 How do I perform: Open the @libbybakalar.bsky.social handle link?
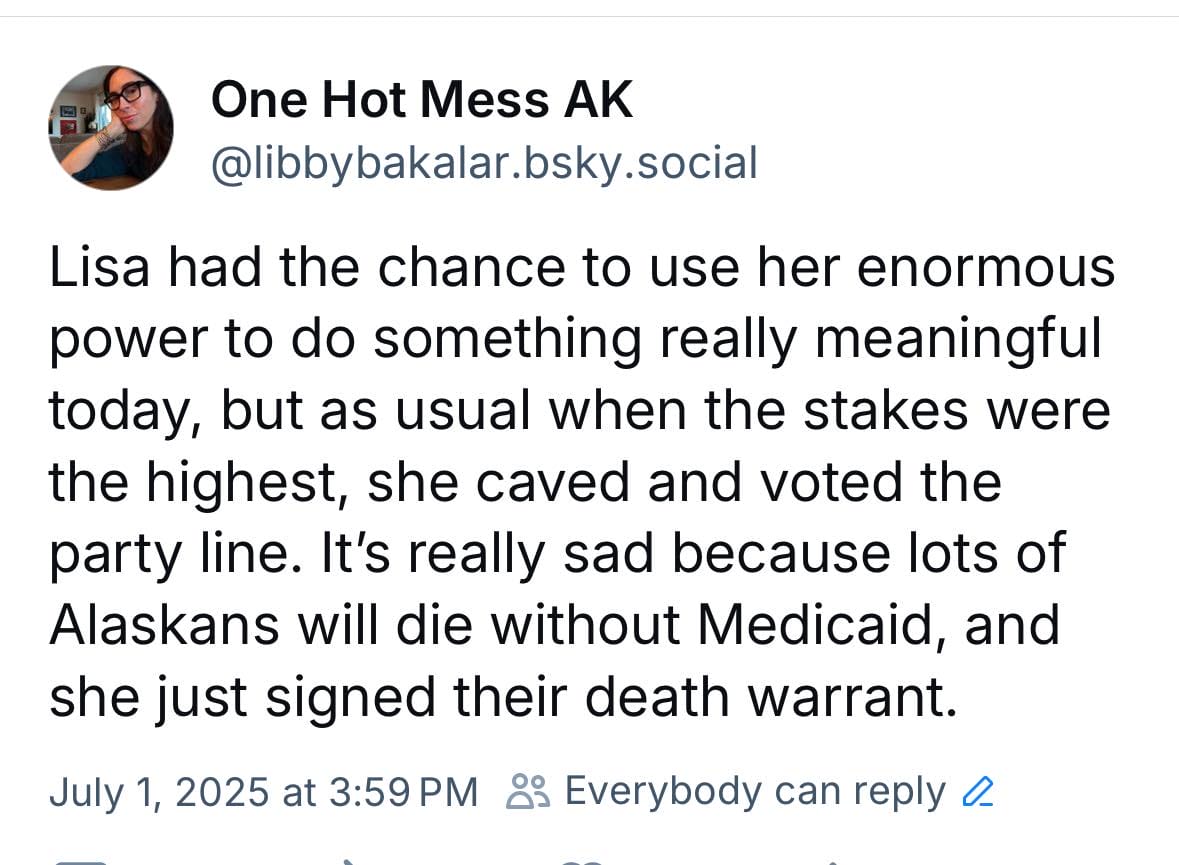coord(484,163)
